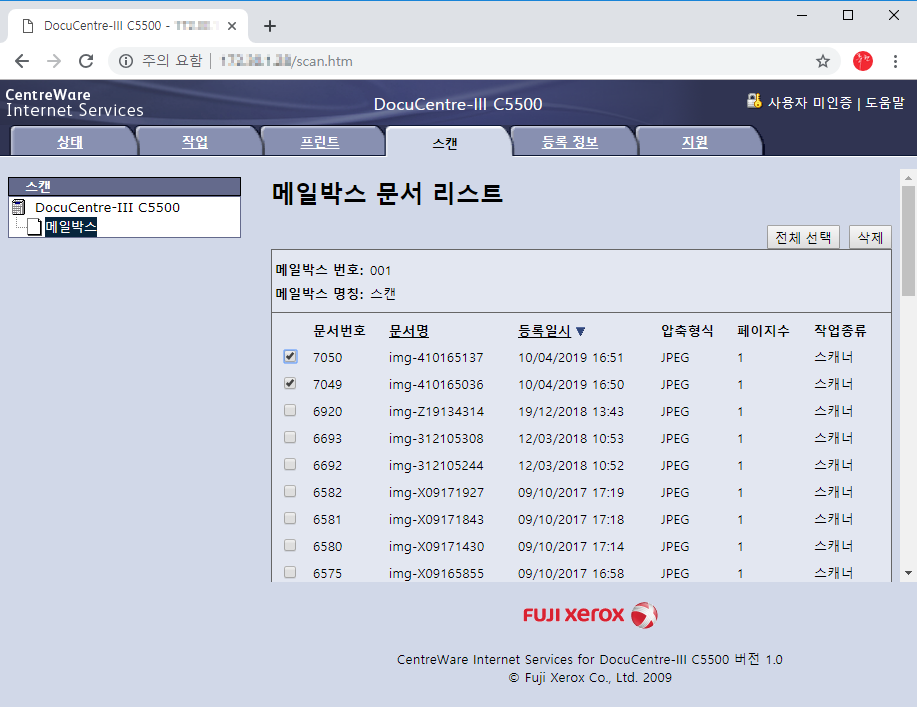Click document name img-410165036
Image resolution: width=917 pixels, height=707 pixels.
click(x=436, y=384)
